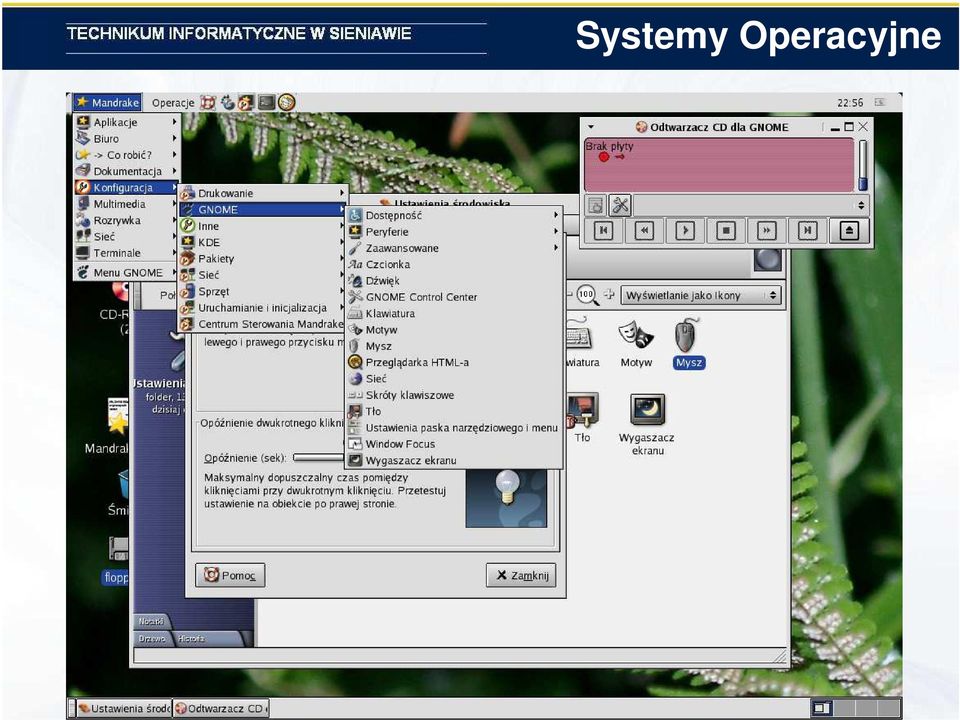Open 'Wyświetlanie jako Ikony' view dropdown
Screen dimensions: 960x720
point(701,295)
